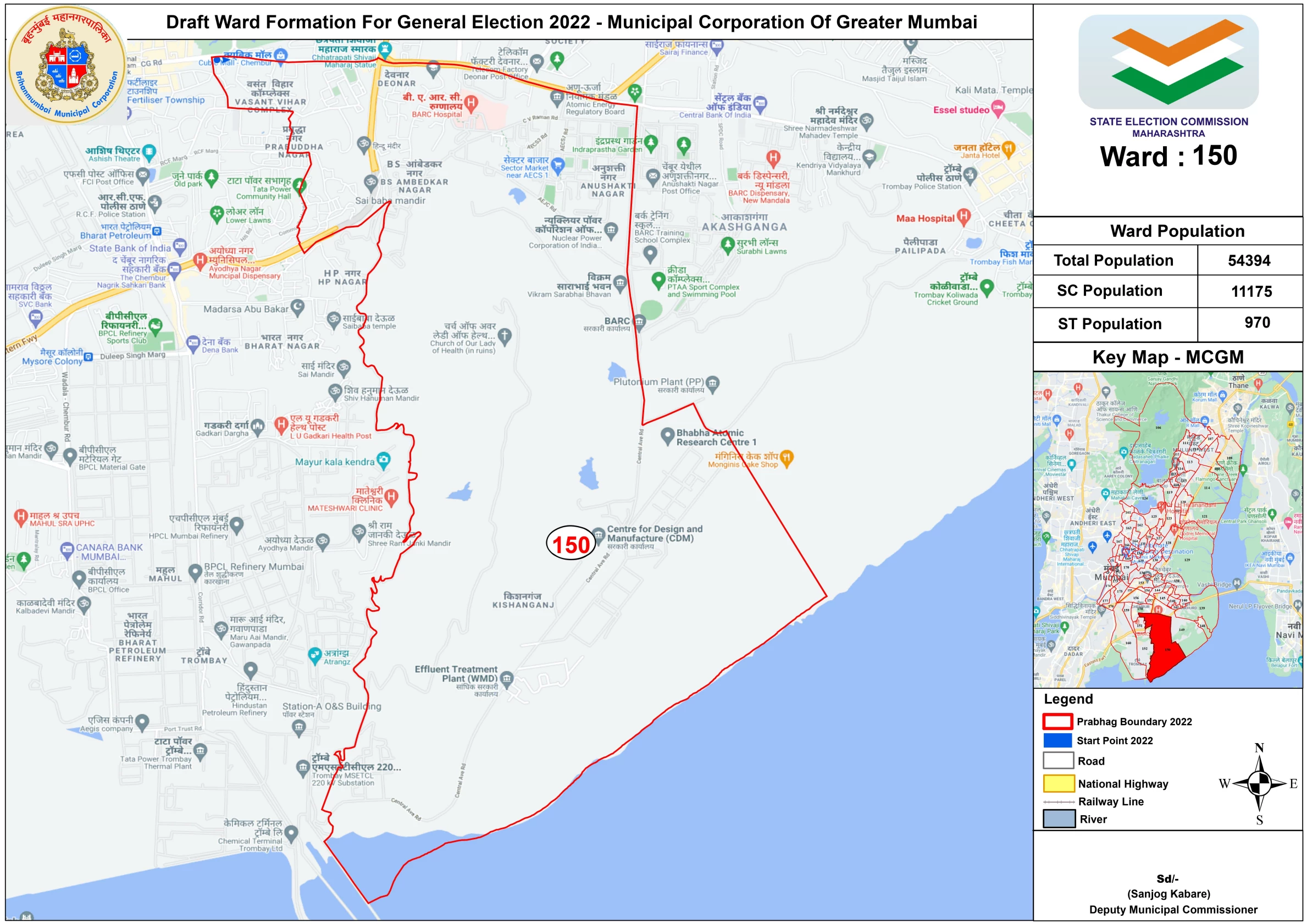Click the Church of Our Lady marker
The height and width of the screenshot is (924, 1307).
coord(505,336)
